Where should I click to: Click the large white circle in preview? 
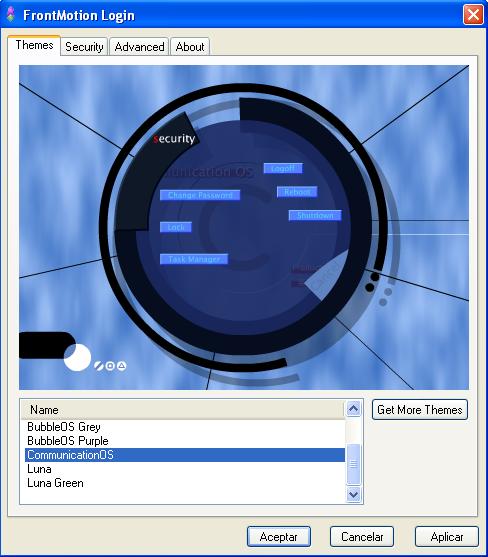77,357
